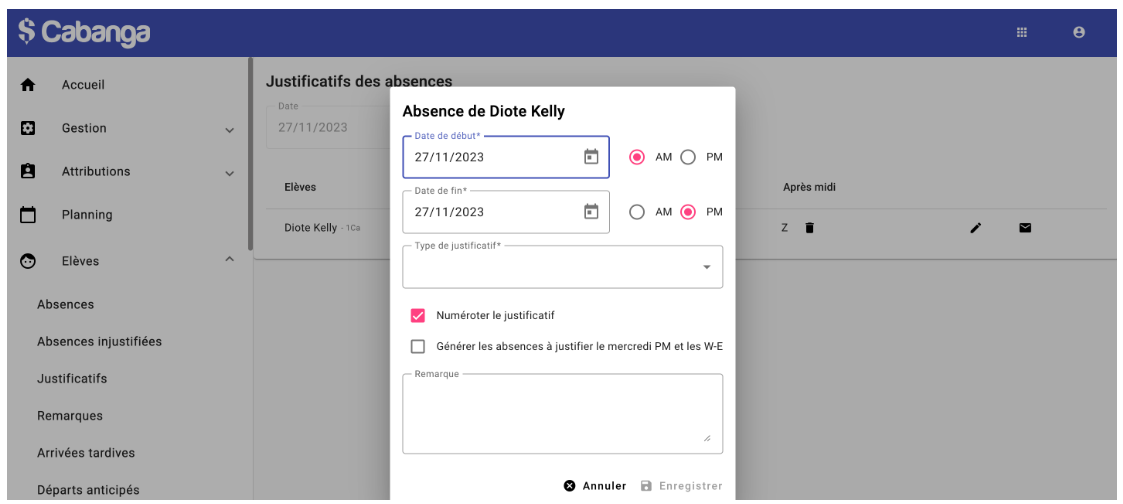The height and width of the screenshot is (504, 1123).
Task: Go to Absences injustifiées in sidebar
Action: (99, 342)
